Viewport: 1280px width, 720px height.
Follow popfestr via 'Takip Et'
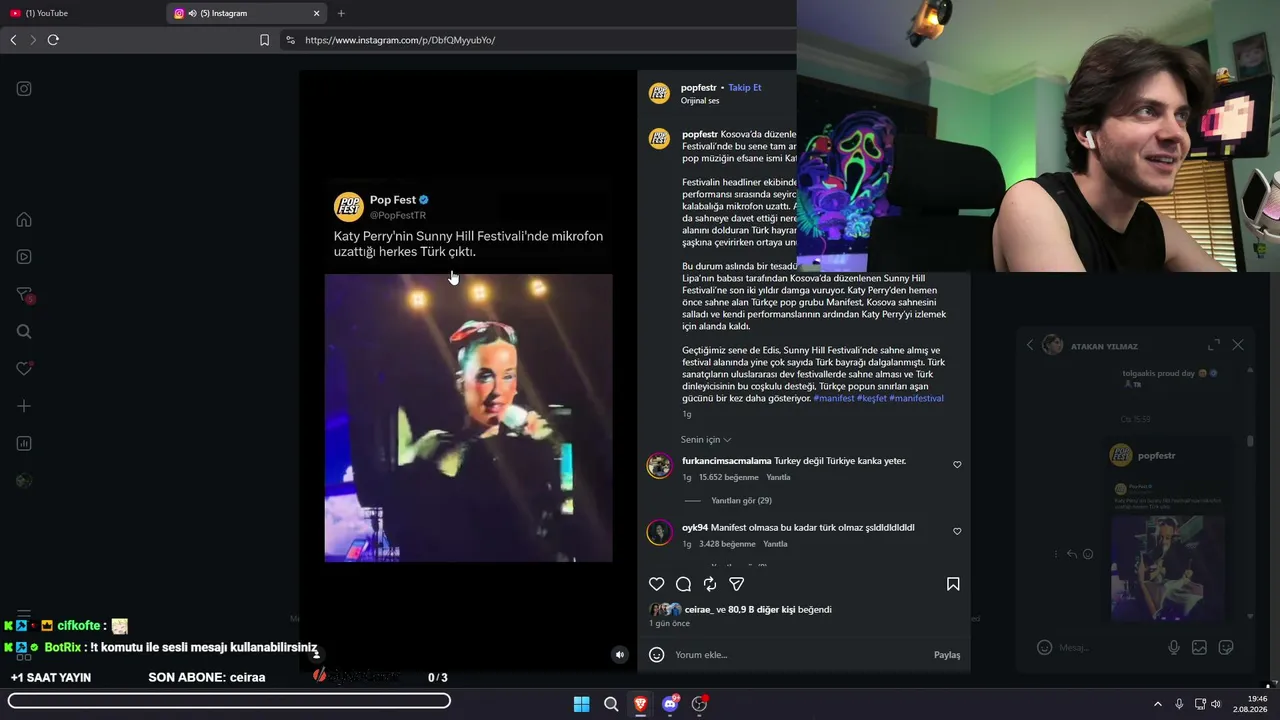click(745, 87)
